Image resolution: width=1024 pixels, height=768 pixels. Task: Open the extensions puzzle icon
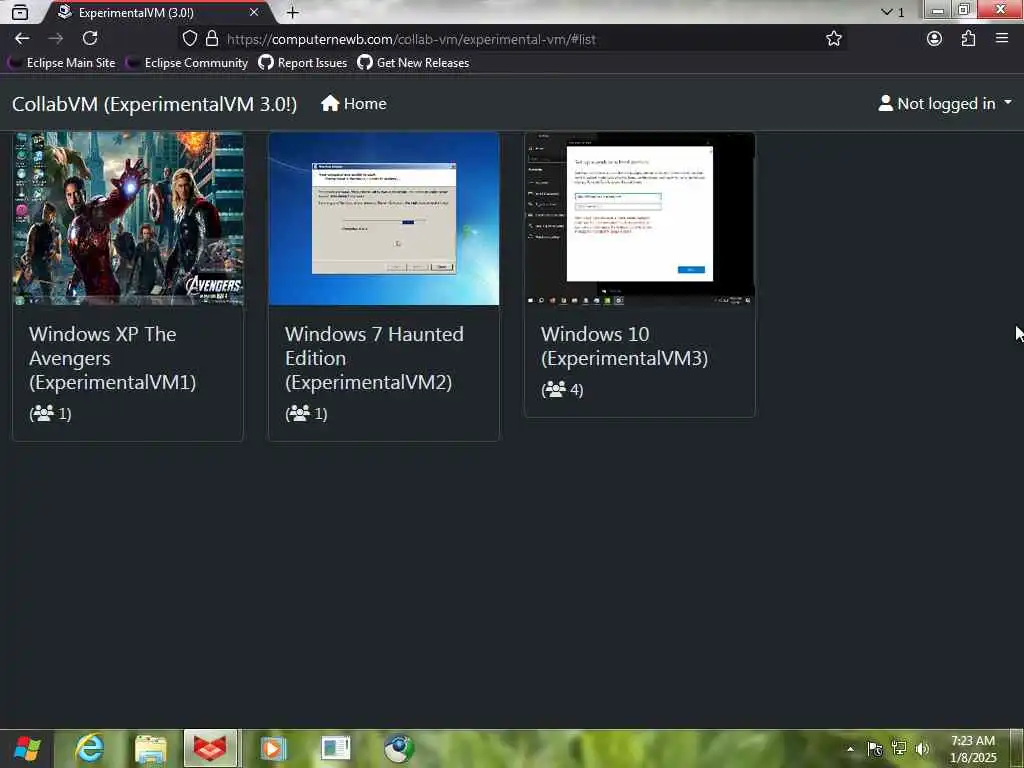tap(968, 39)
